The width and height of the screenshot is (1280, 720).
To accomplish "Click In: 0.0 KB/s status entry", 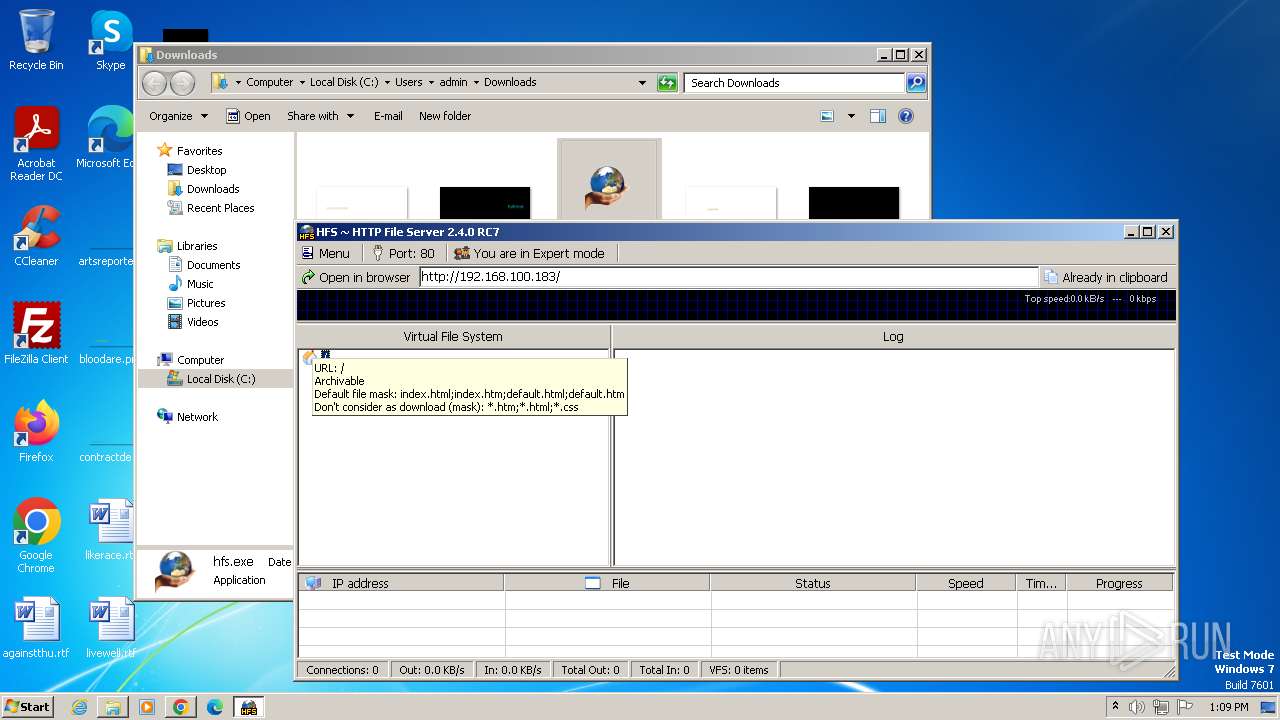I will (512, 670).
